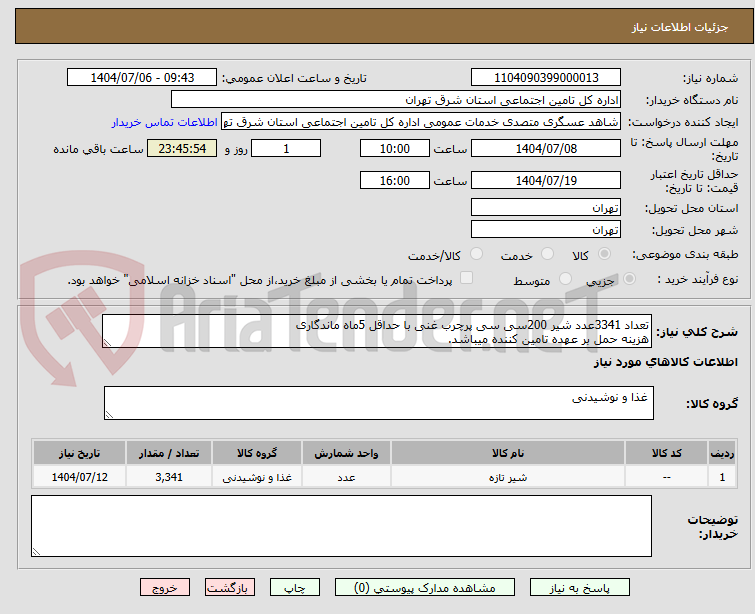Click the ایجاد کننده درخواست field
This screenshot has height=614, width=755.
tap(421, 122)
